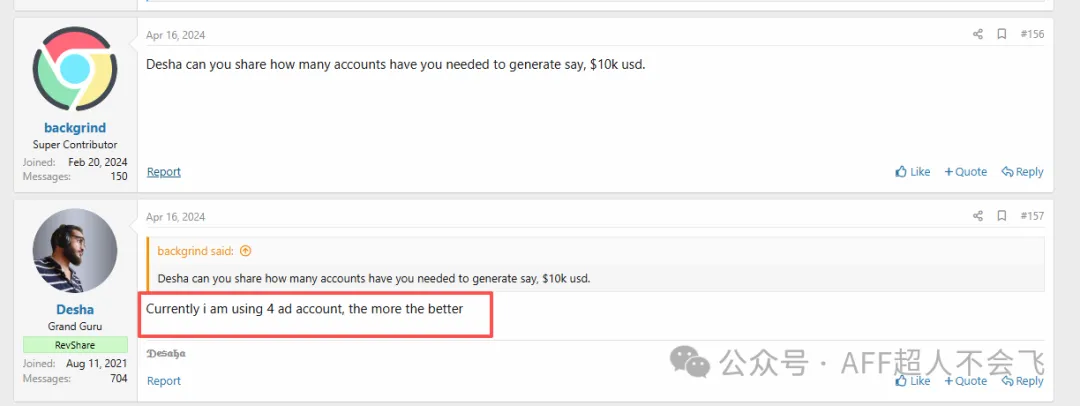Viewport: 1080px width, 406px height.
Task: Bookmark post #157
Action: point(1002,216)
